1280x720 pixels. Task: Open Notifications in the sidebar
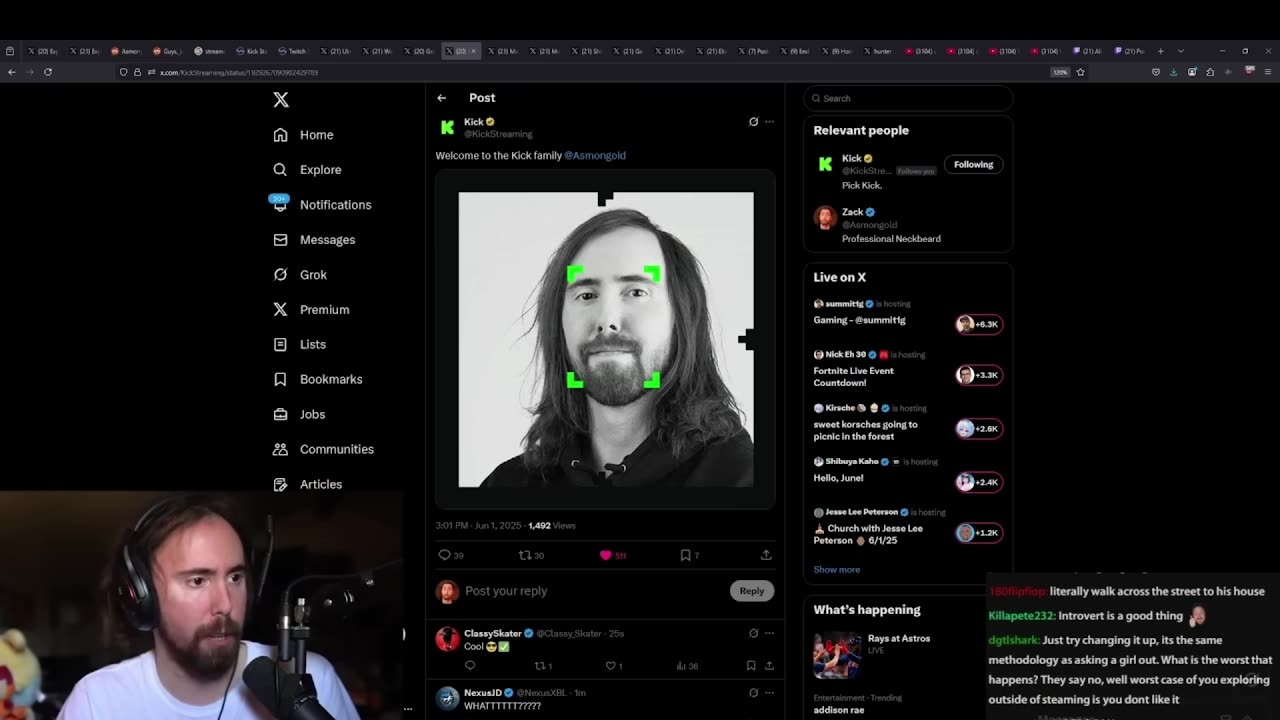(321, 205)
